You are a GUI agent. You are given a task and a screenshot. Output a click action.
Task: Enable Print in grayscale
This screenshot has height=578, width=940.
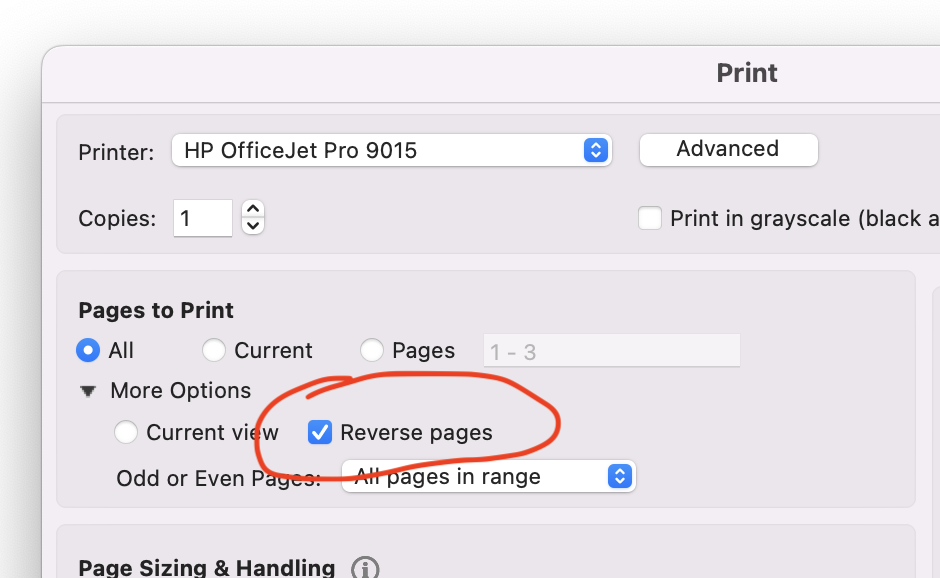click(x=650, y=218)
